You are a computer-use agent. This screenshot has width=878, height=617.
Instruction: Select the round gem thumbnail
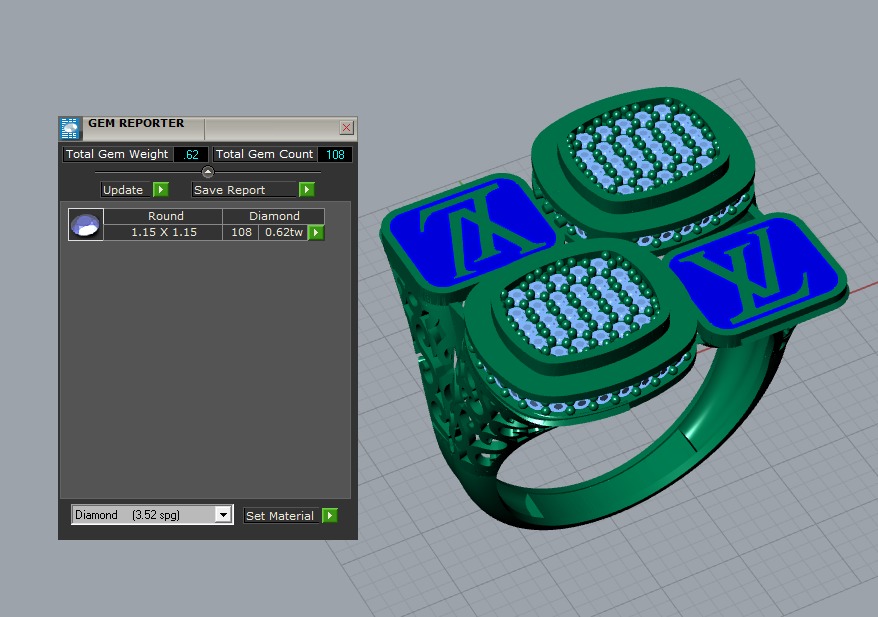point(86,225)
